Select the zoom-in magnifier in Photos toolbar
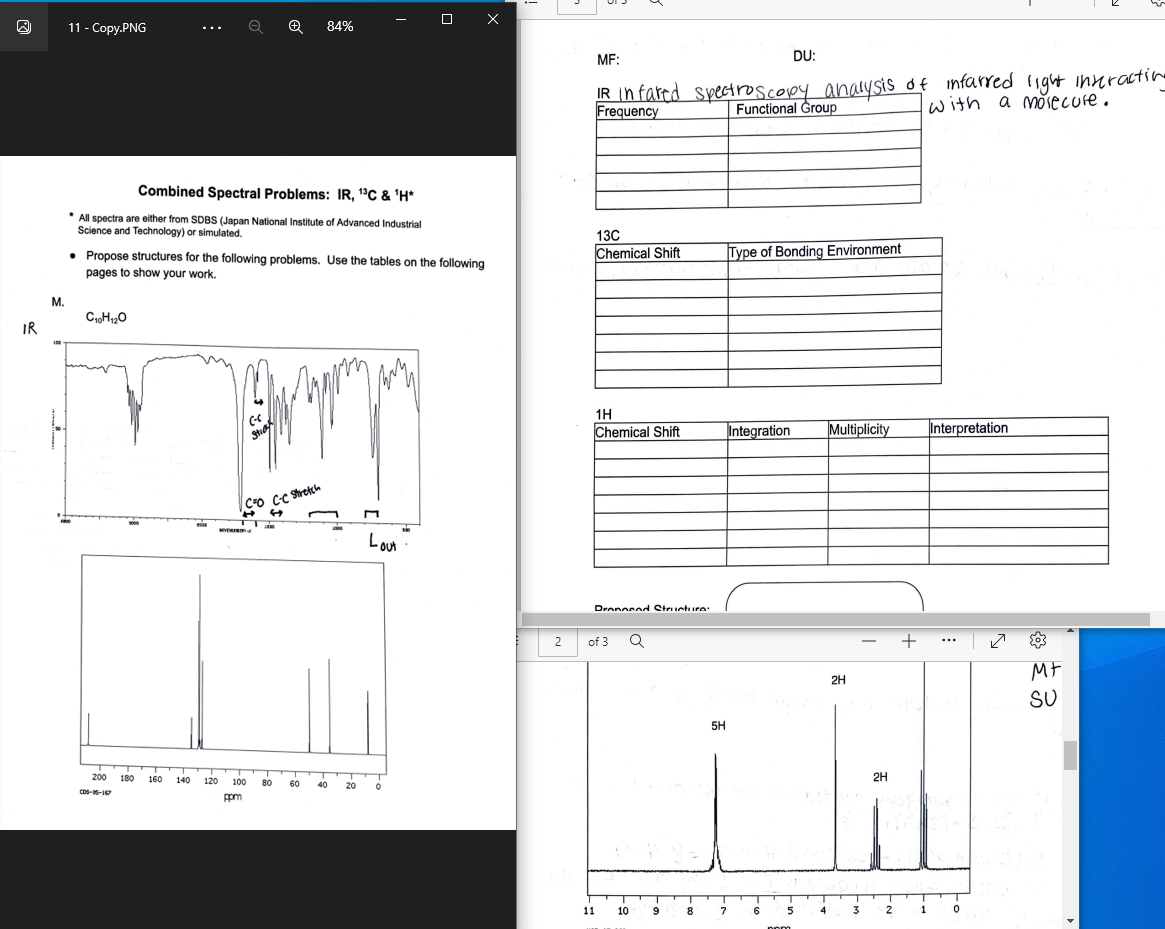 295,26
